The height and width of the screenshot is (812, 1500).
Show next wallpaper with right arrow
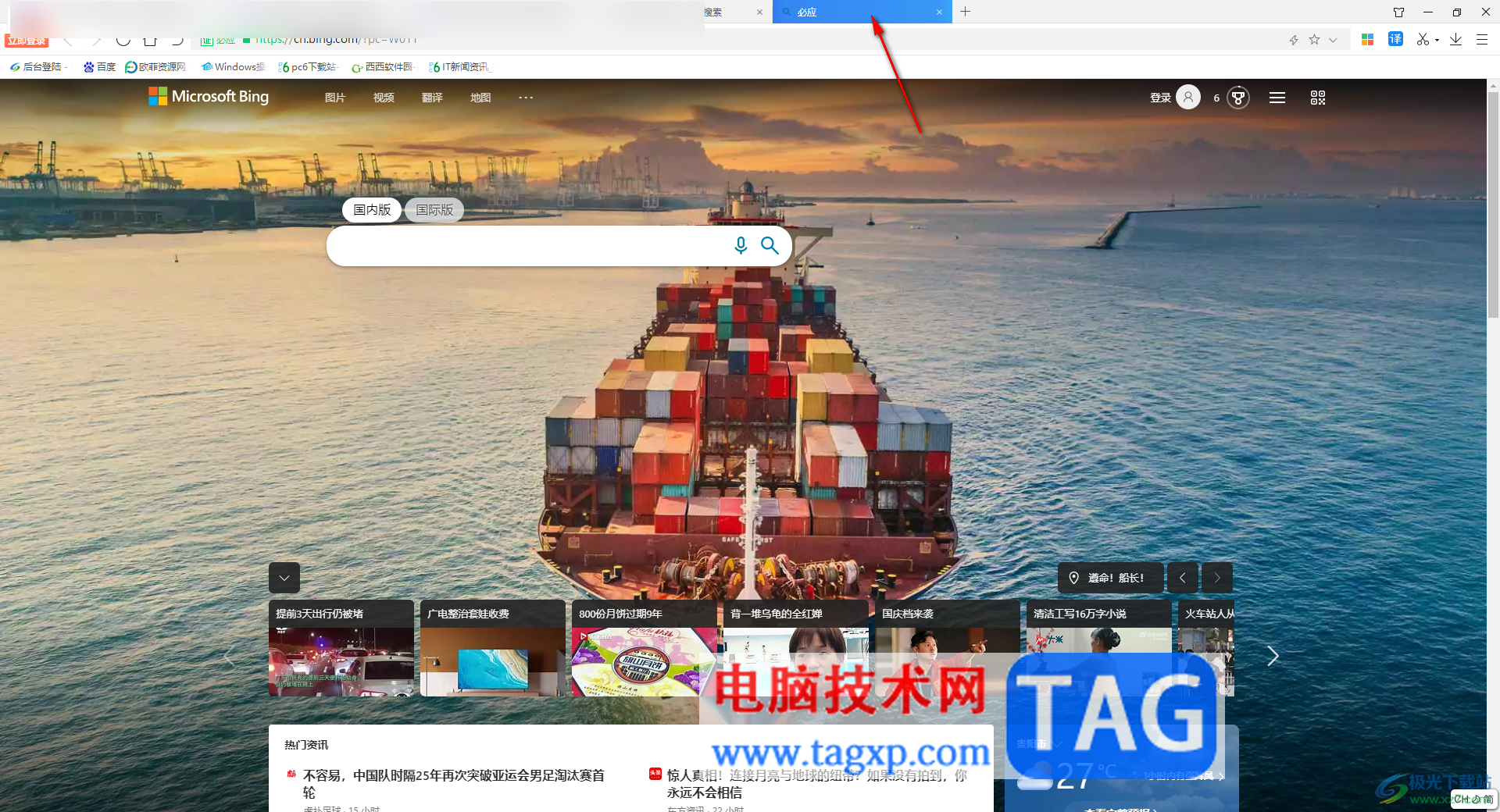1216,578
